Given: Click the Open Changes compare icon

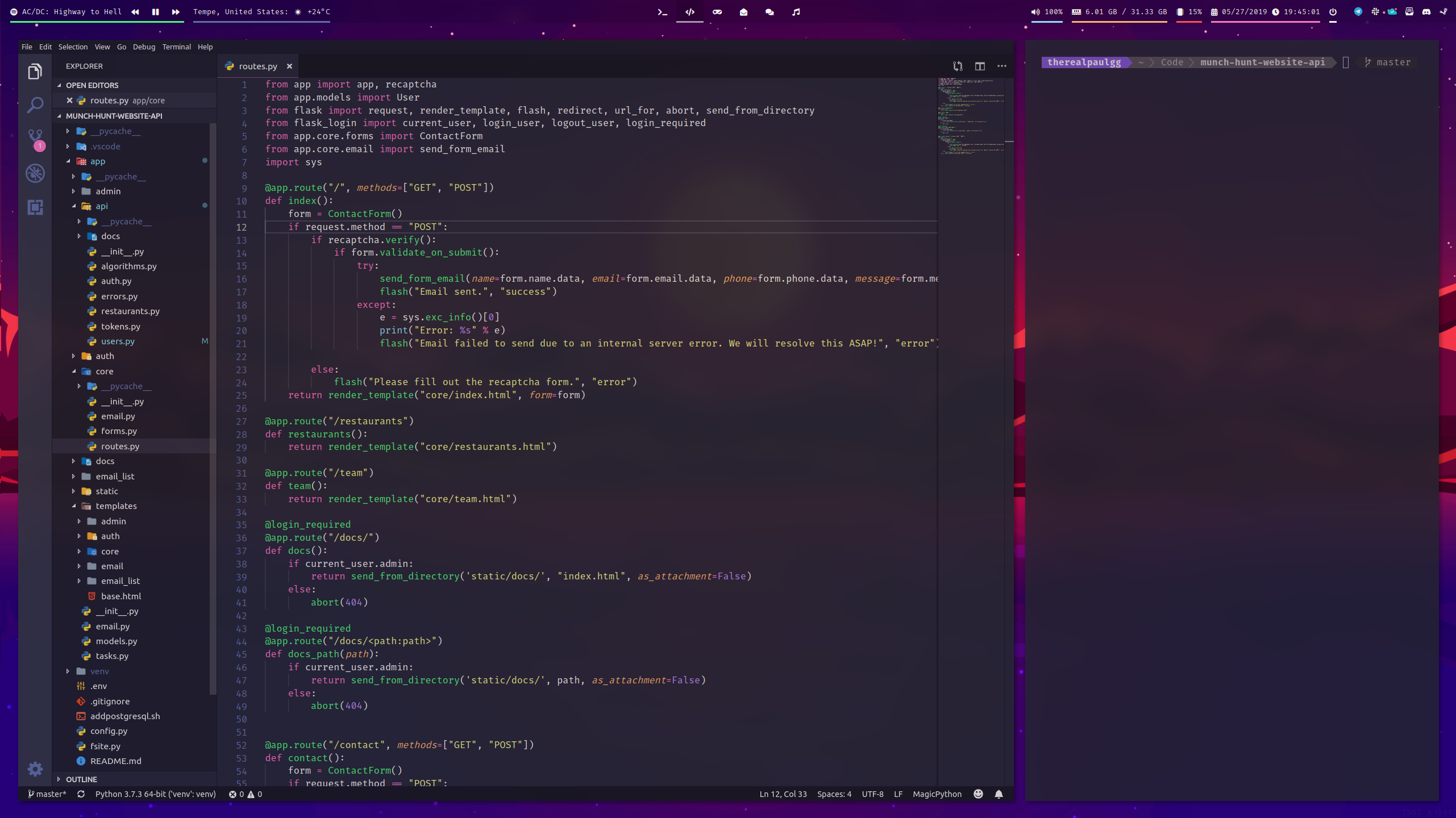Looking at the screenshot, I should [958, 66].
